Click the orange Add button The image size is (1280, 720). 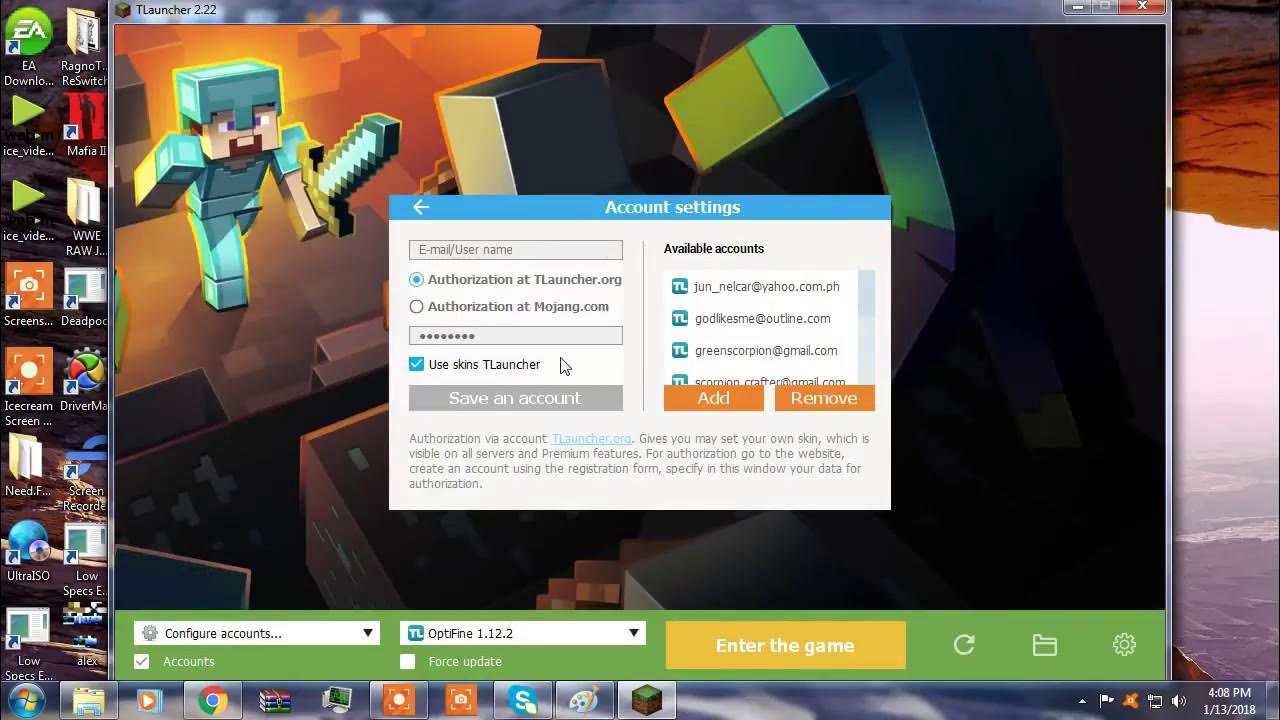[713, 398]
